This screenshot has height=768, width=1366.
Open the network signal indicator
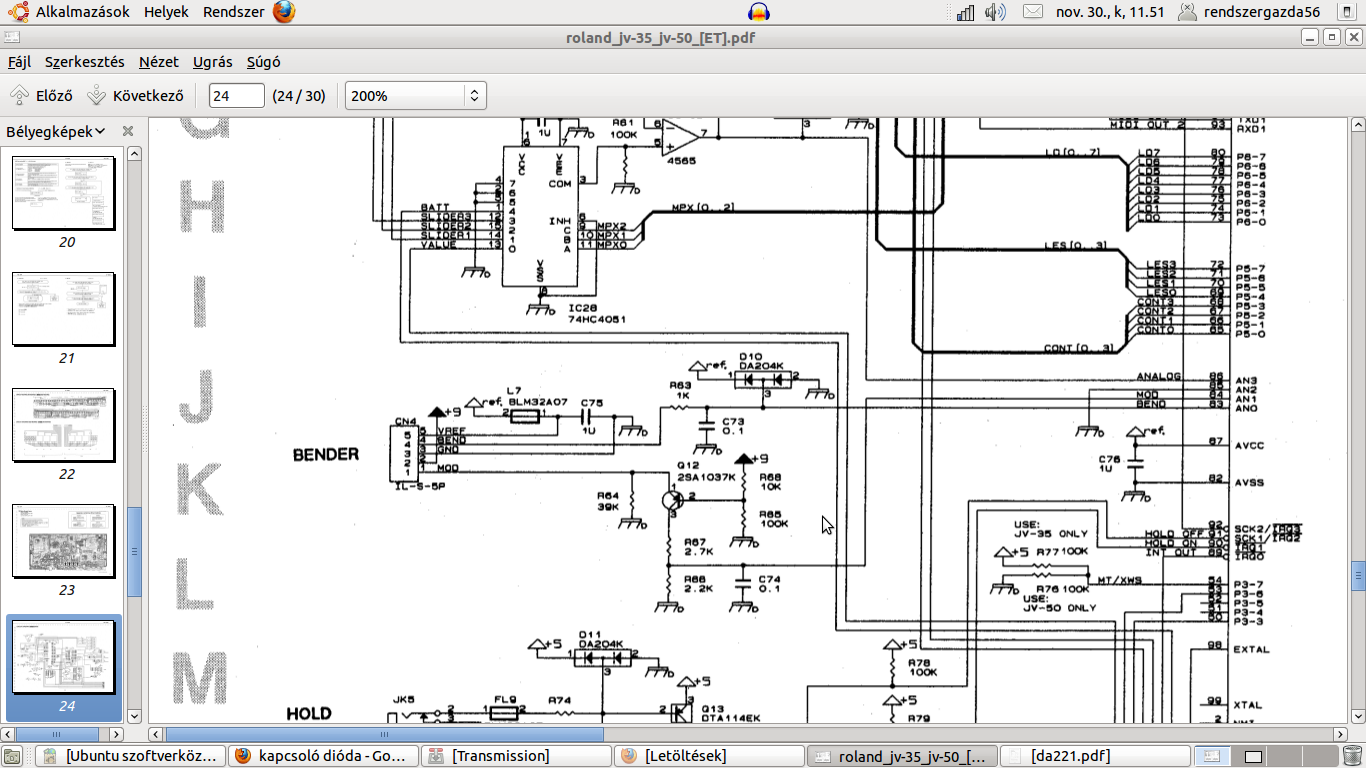point(965,12)
